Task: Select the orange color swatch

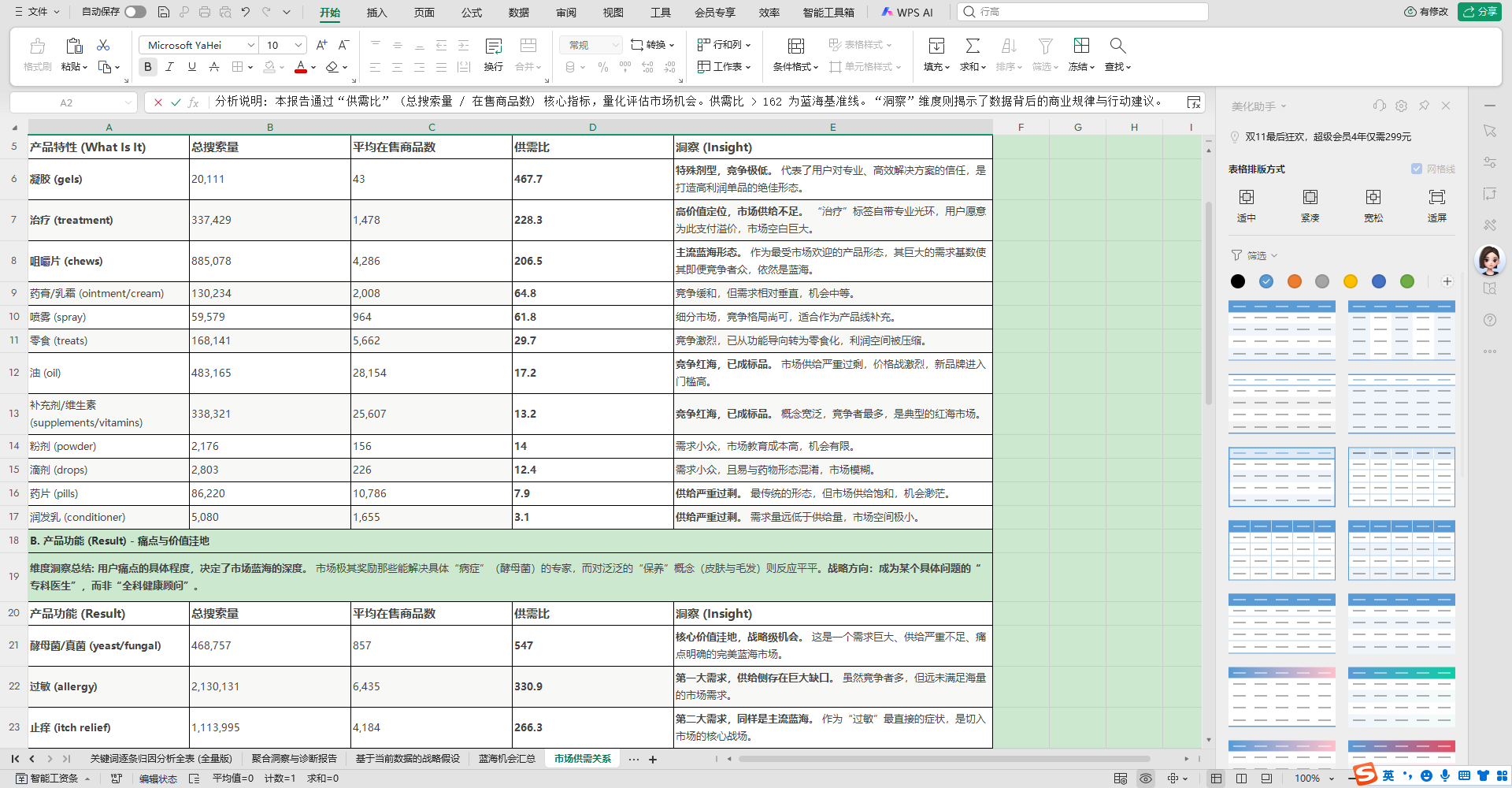Action: [x=1294, y=281]
